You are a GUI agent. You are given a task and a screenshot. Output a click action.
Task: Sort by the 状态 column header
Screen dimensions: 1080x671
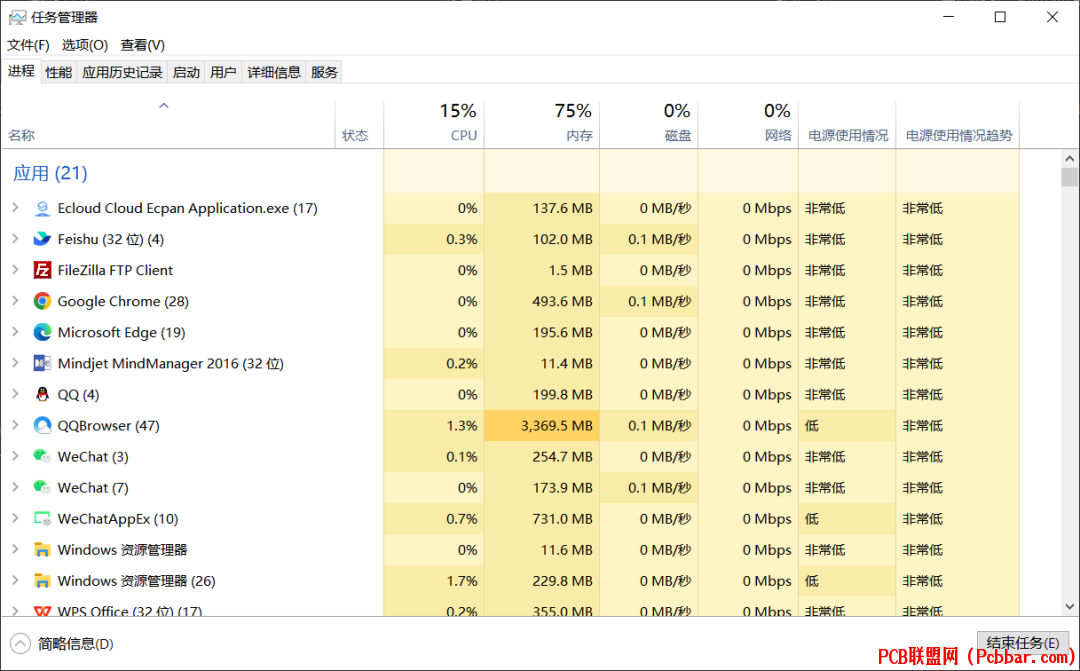pyautogui.click(x=360, y=124)
